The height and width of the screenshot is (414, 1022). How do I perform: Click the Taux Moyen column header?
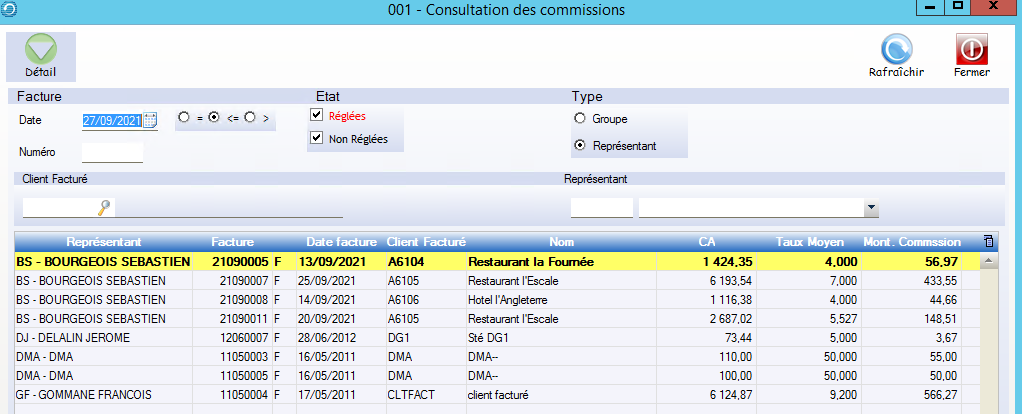tap(811, 241)
